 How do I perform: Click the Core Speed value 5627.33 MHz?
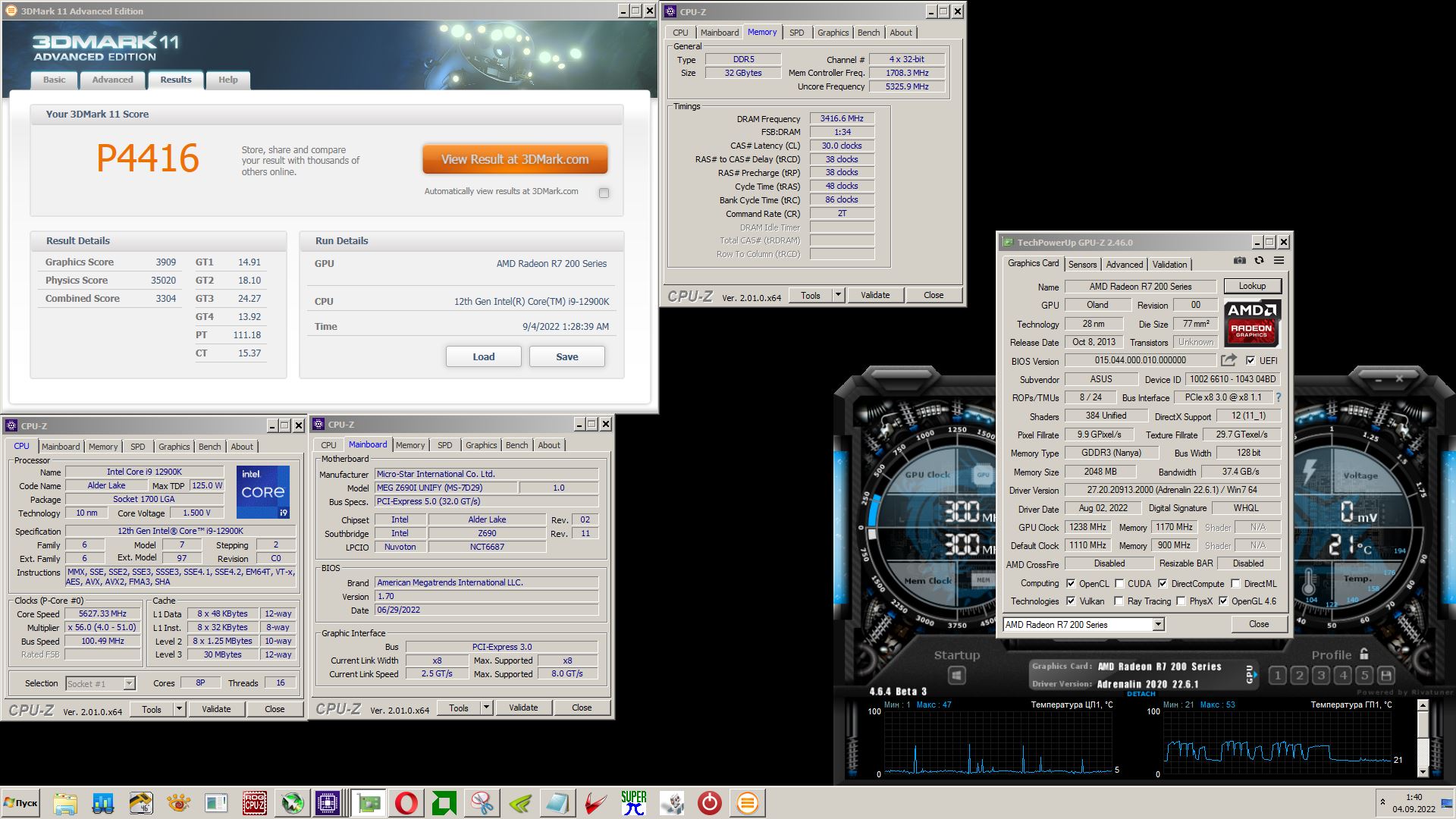pos(102,613)
